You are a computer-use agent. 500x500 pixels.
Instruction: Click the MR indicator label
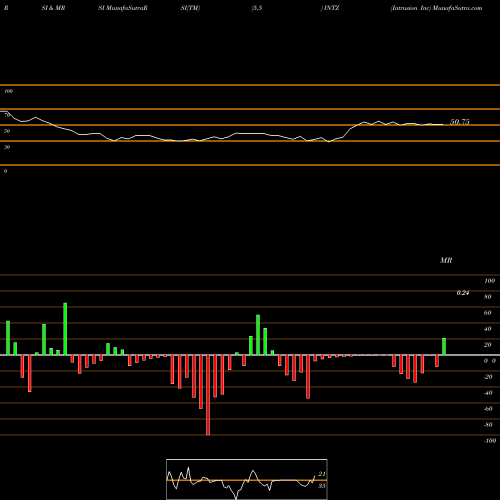(x=446, y=260)
